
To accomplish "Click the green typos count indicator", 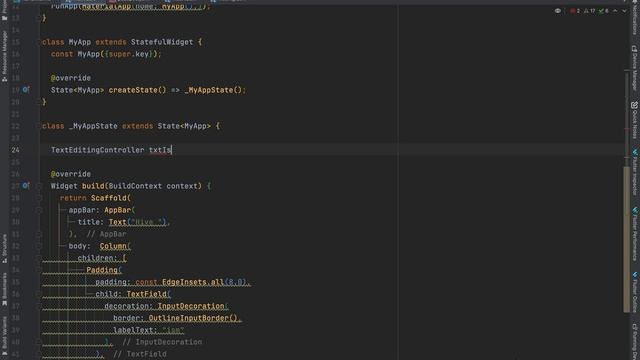I will pyautogui.click(x=604, y=11).
